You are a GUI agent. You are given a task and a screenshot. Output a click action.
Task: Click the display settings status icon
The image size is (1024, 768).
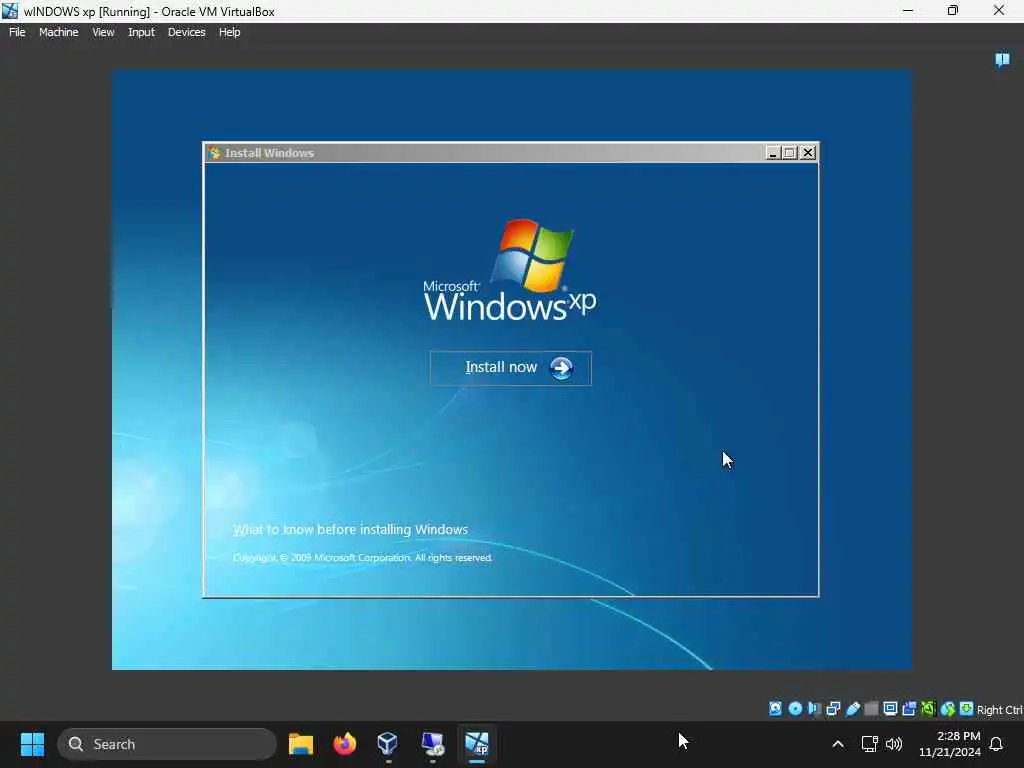click(890, 709)
